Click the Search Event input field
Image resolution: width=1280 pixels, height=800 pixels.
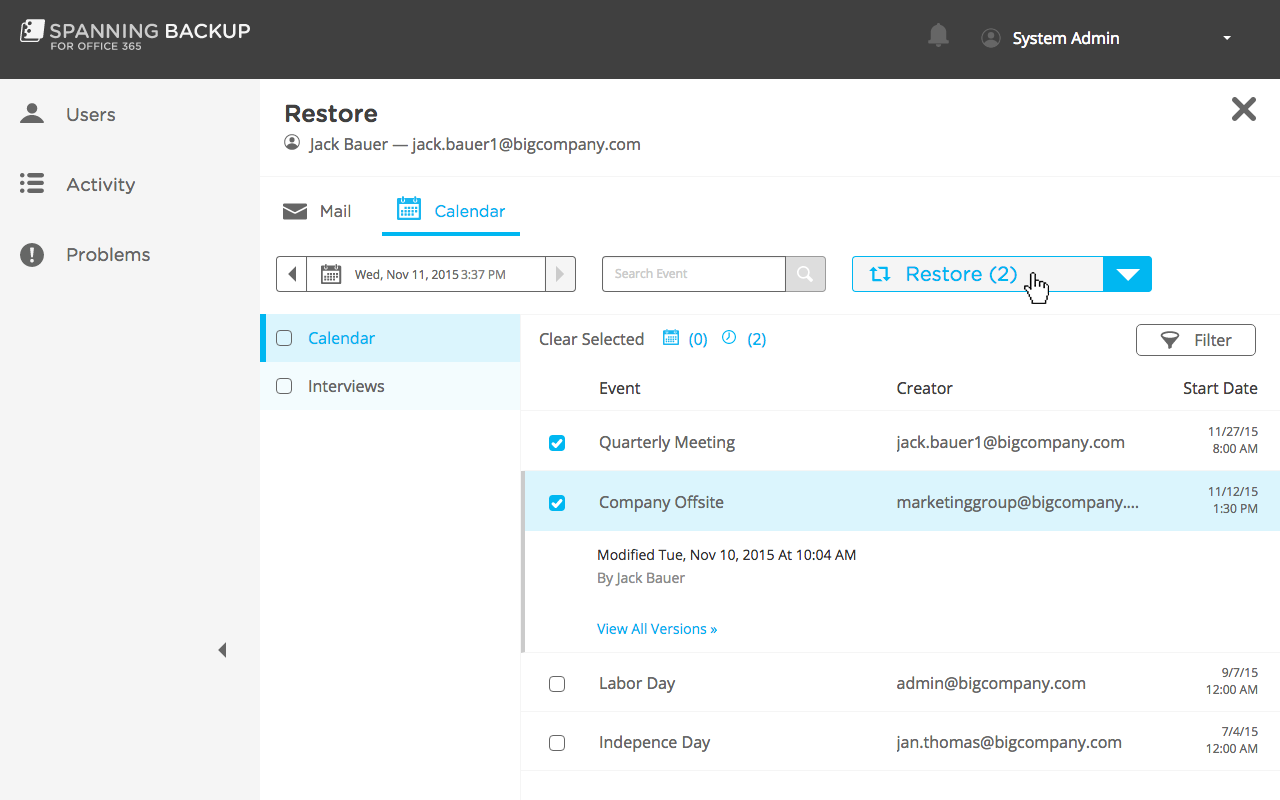(x=693, y=274)
